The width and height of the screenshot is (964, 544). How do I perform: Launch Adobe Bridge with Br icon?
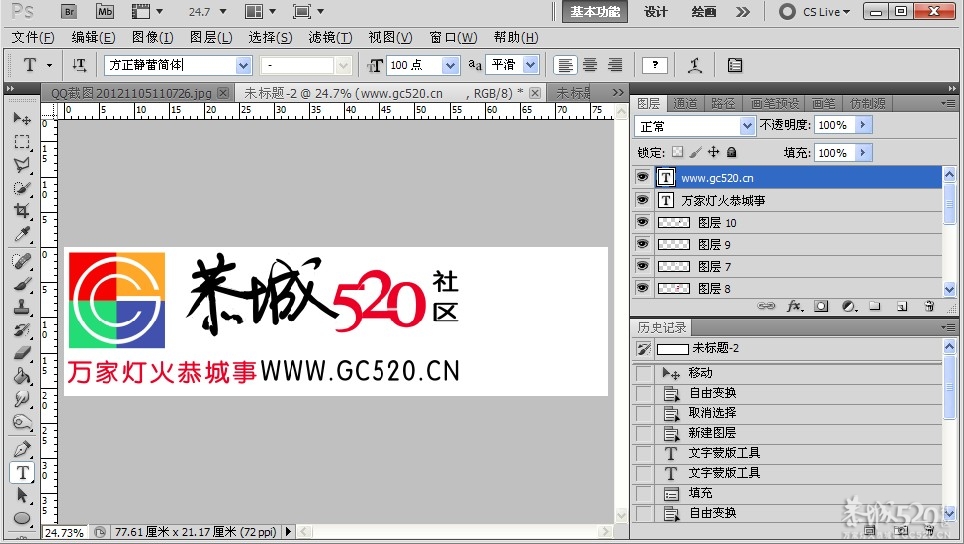(x=69, y=12)
